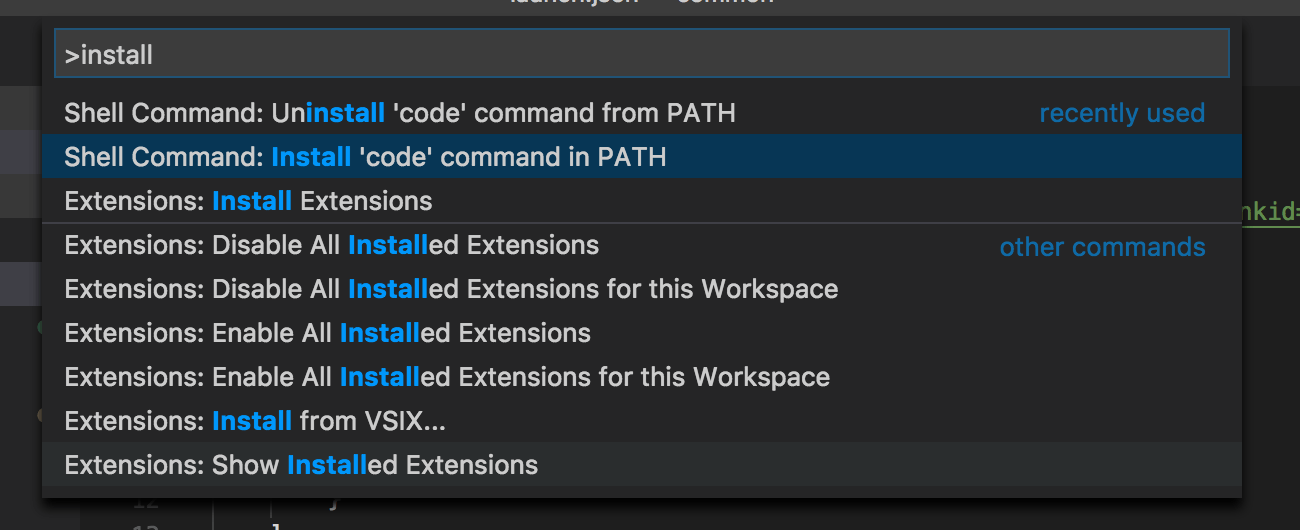Image resolution: width=1300 pixels, height=530 pixels.
Task: Click line number 13 in the gutter
Action: pyautogui.click(x=144, y=524)
